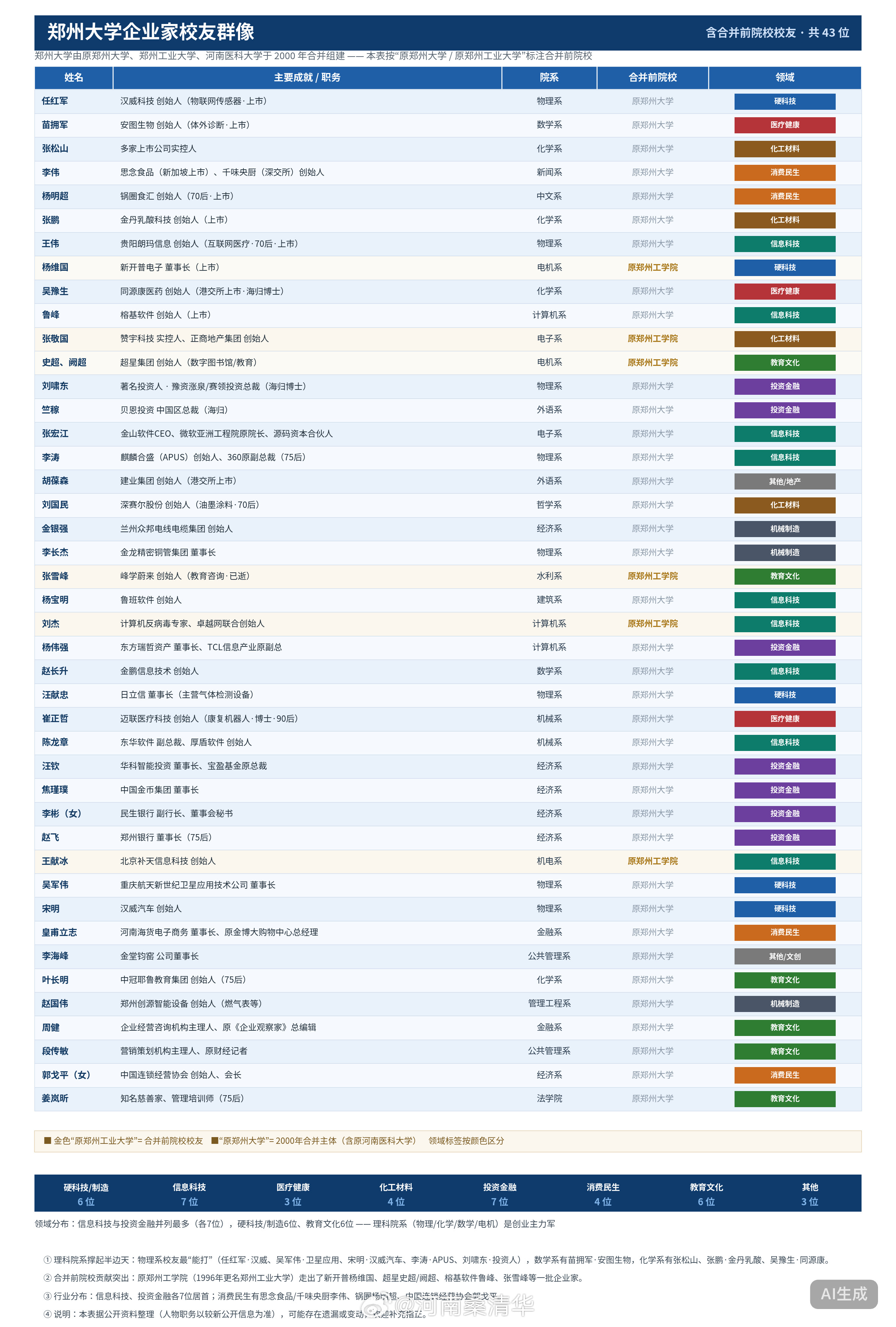Select the name 崔正哲
The height and width of the screenshot is (1327, 896).
click(55, 719)
